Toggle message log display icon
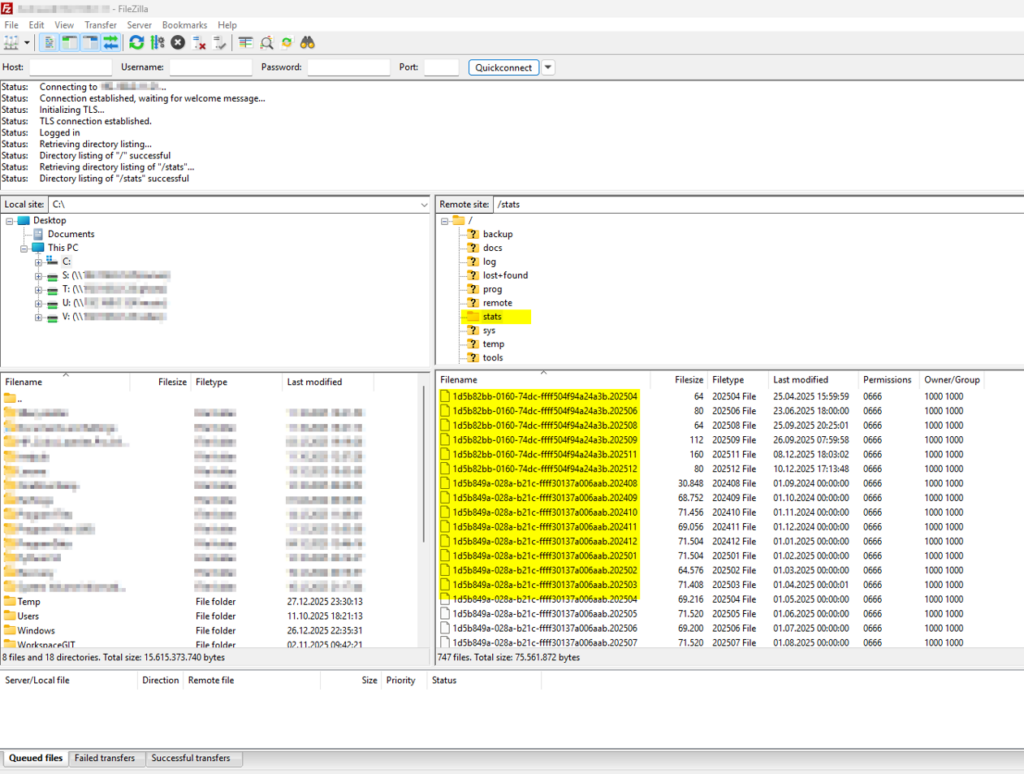This screenshot has height=774, width=1024. tap(48, 43)
